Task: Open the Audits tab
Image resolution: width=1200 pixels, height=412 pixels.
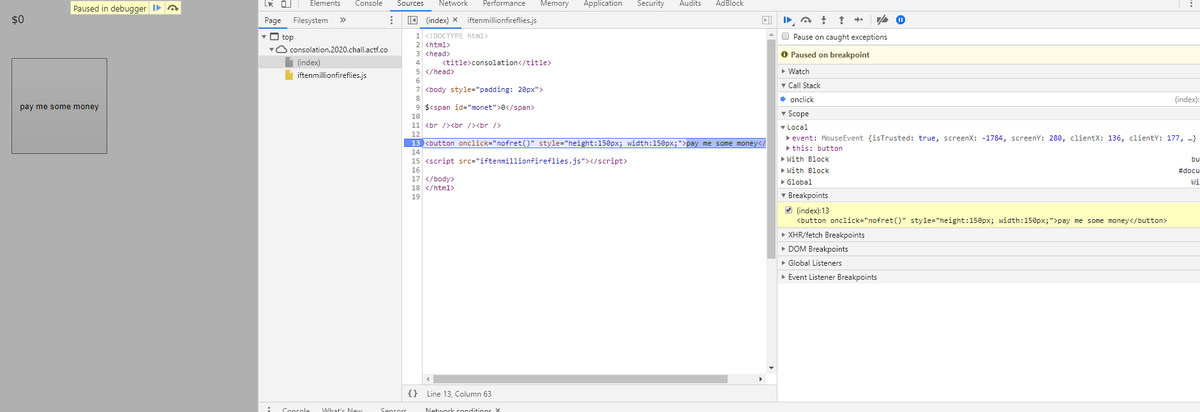Action: click(690, 4)
